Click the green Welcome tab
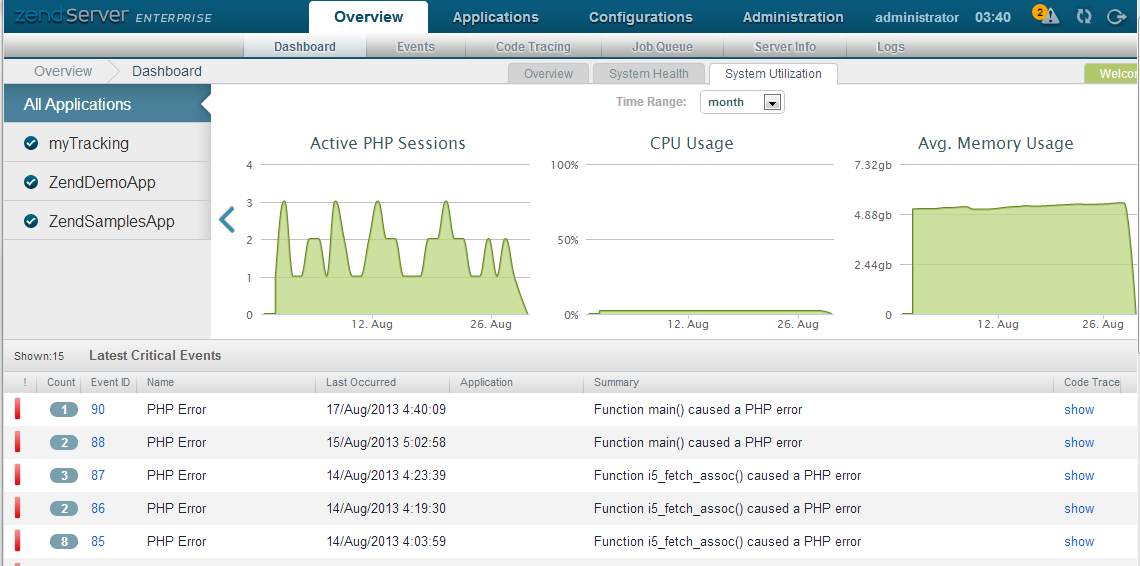1140x566 pixels. [x=1112, y=73]
